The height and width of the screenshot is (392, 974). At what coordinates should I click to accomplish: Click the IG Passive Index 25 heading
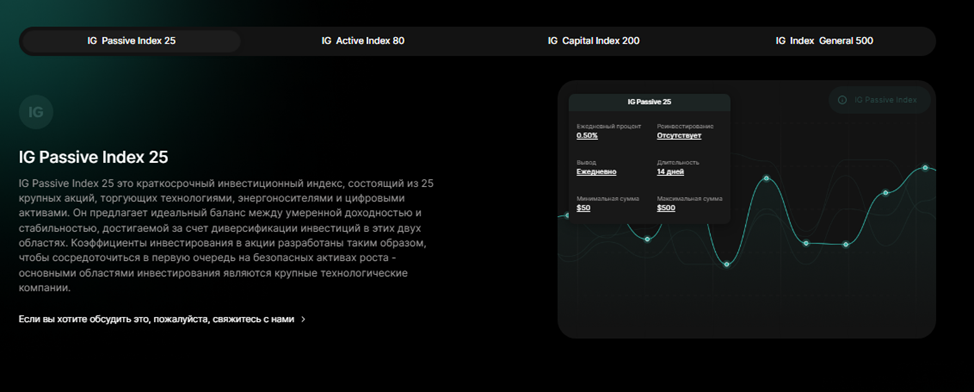point(93,157)
